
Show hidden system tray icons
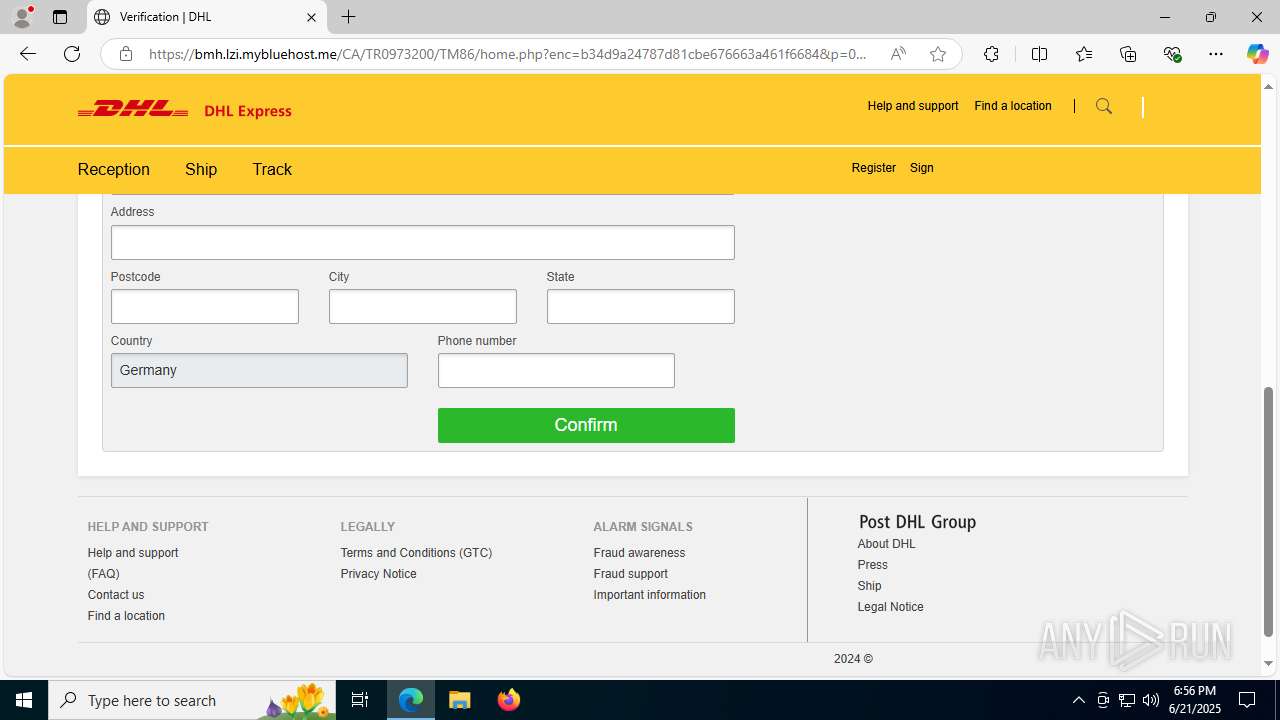pyautogui.click(x=1078, y=700)
